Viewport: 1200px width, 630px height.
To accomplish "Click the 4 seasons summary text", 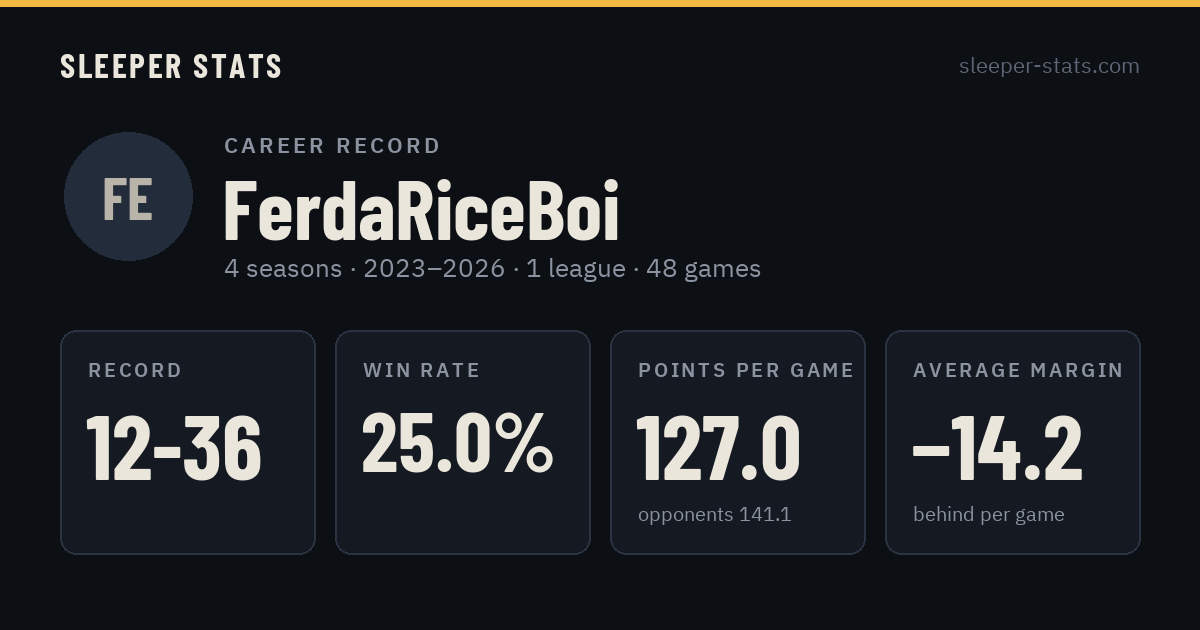I will click(x=283, y=269).
